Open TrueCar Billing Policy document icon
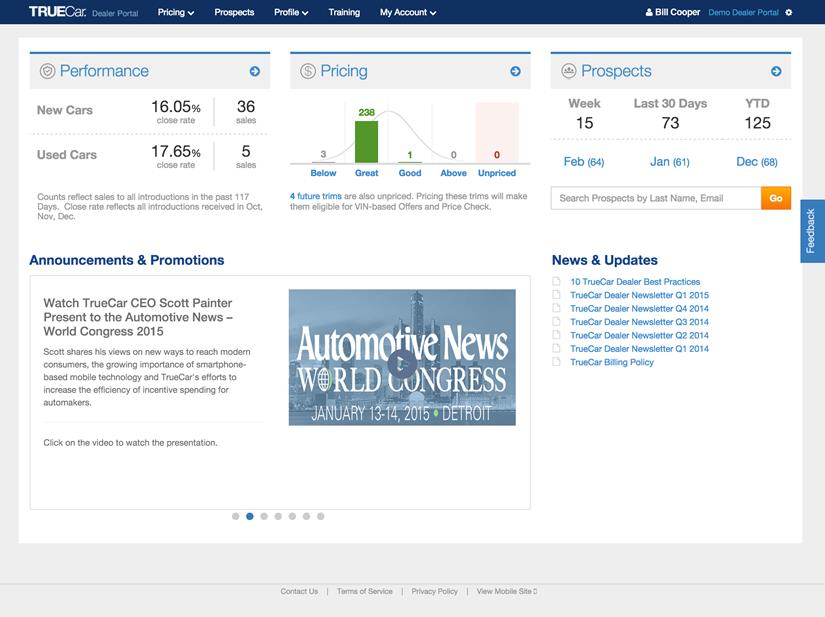 click(557, 362)
